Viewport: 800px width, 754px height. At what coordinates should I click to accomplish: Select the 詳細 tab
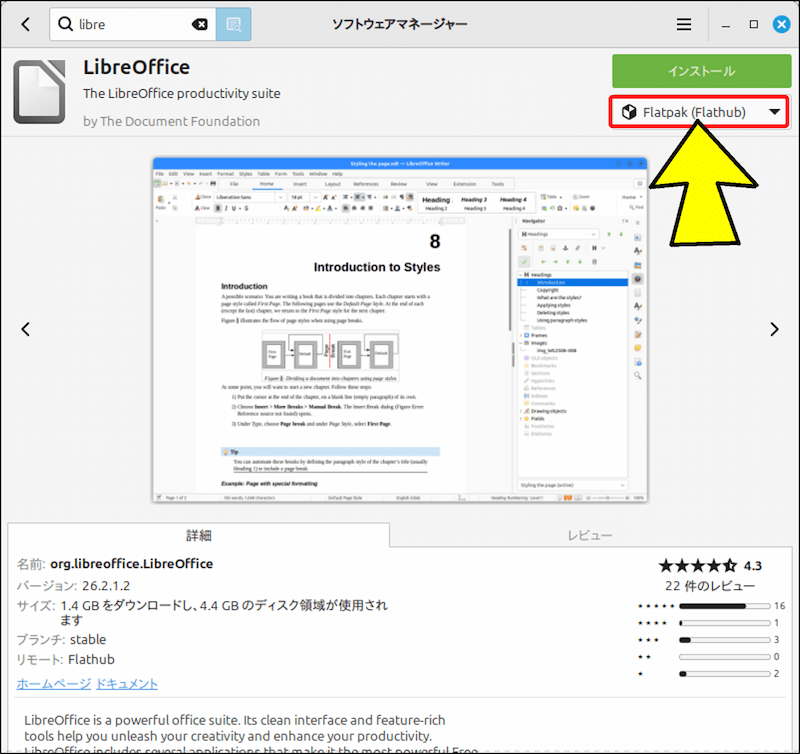pyautogui.click(x=200, y=535)
